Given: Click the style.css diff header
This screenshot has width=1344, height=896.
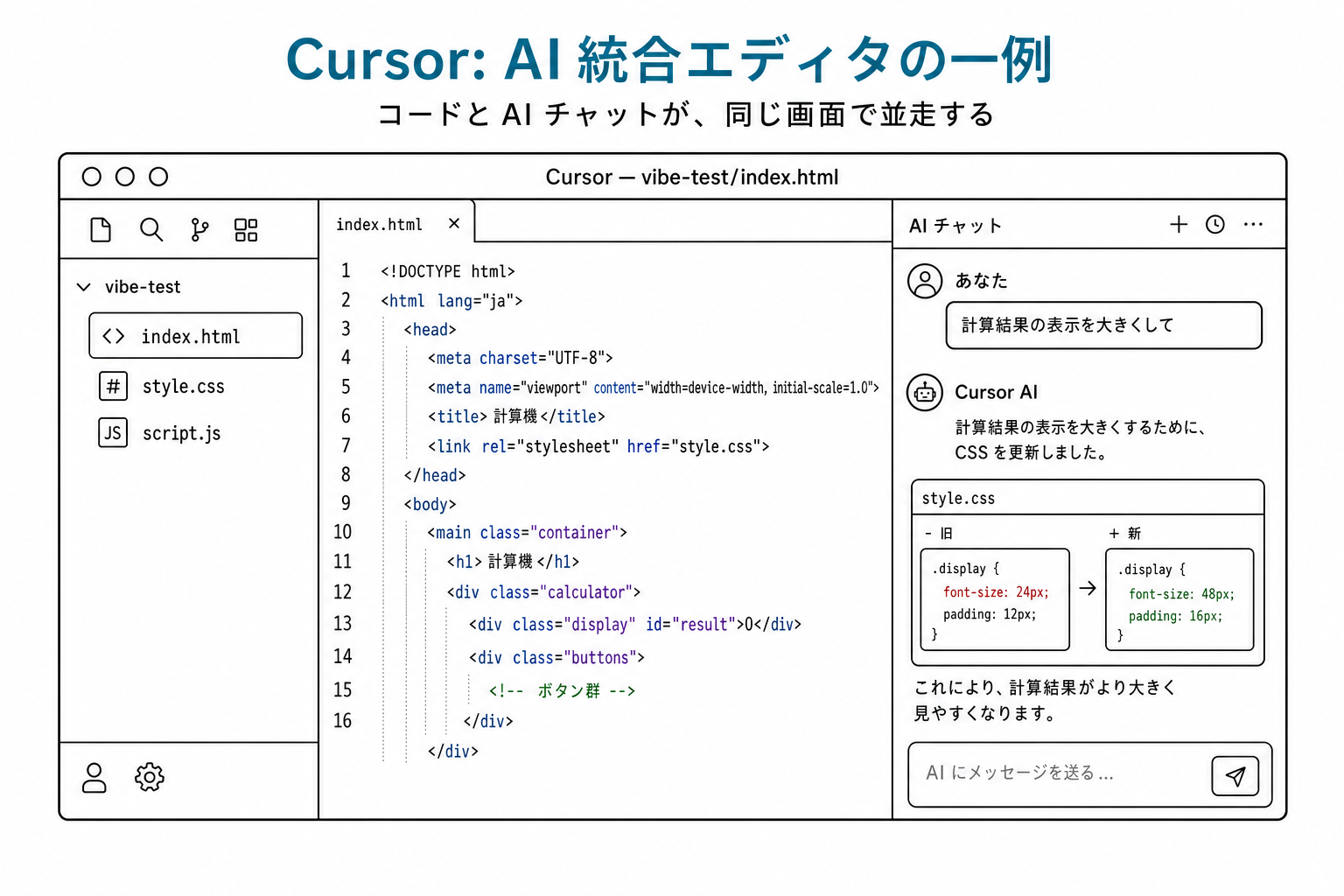Looking at the screenshot, I should 1088,498.
